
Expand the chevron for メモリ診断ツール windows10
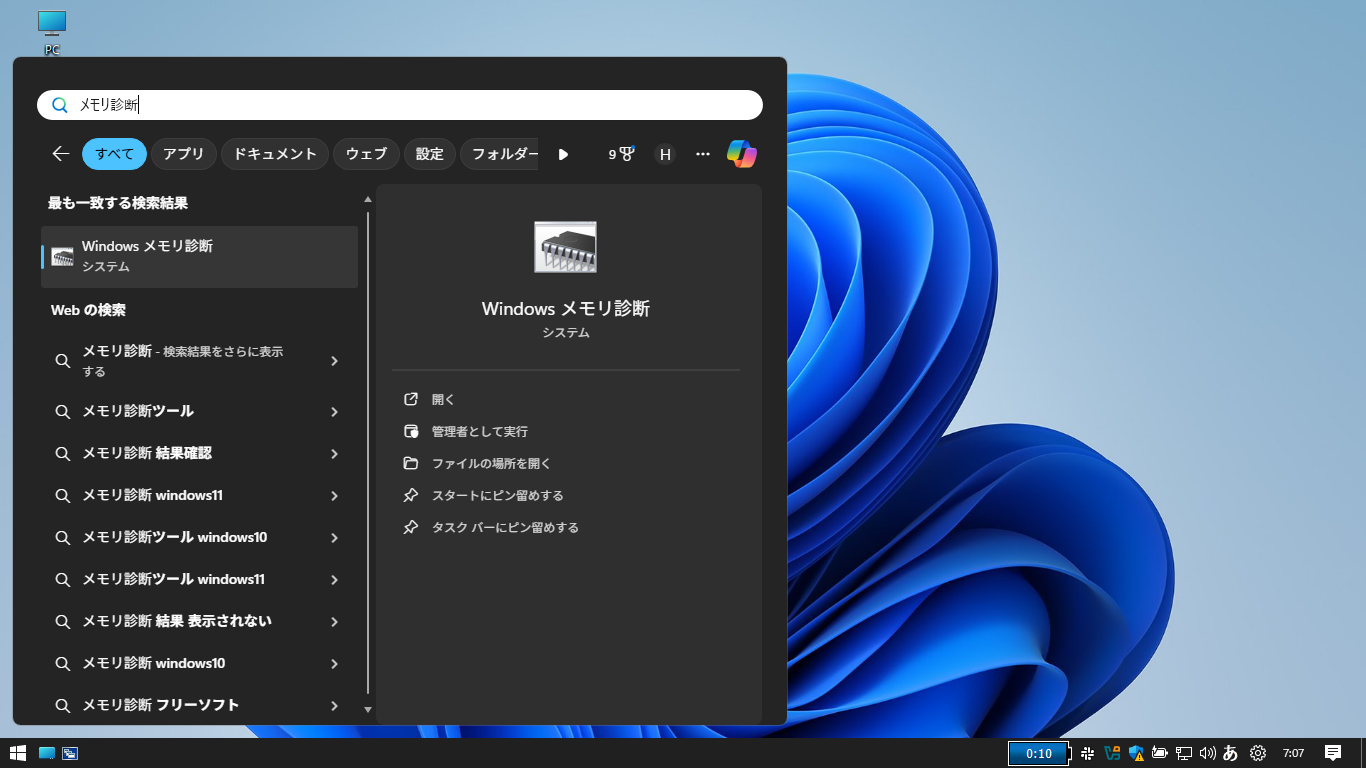[x=334, y=538]
